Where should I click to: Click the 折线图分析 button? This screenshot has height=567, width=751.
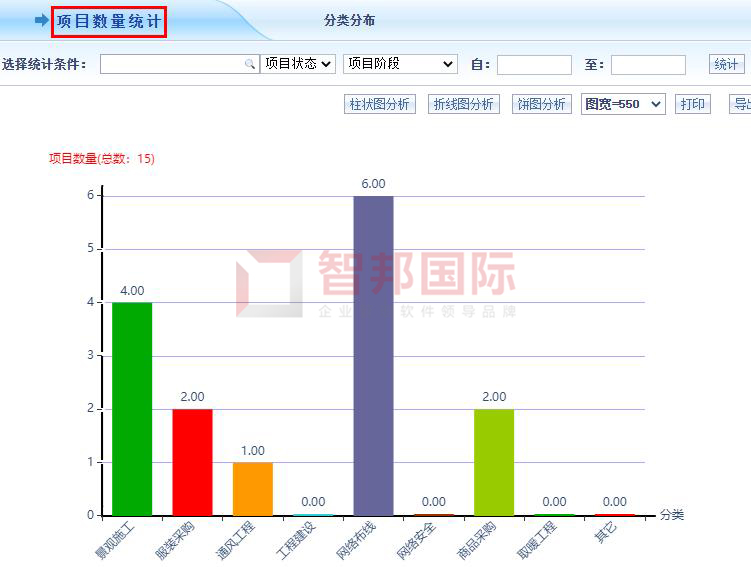pyautogui.click(x=464, y=104)
